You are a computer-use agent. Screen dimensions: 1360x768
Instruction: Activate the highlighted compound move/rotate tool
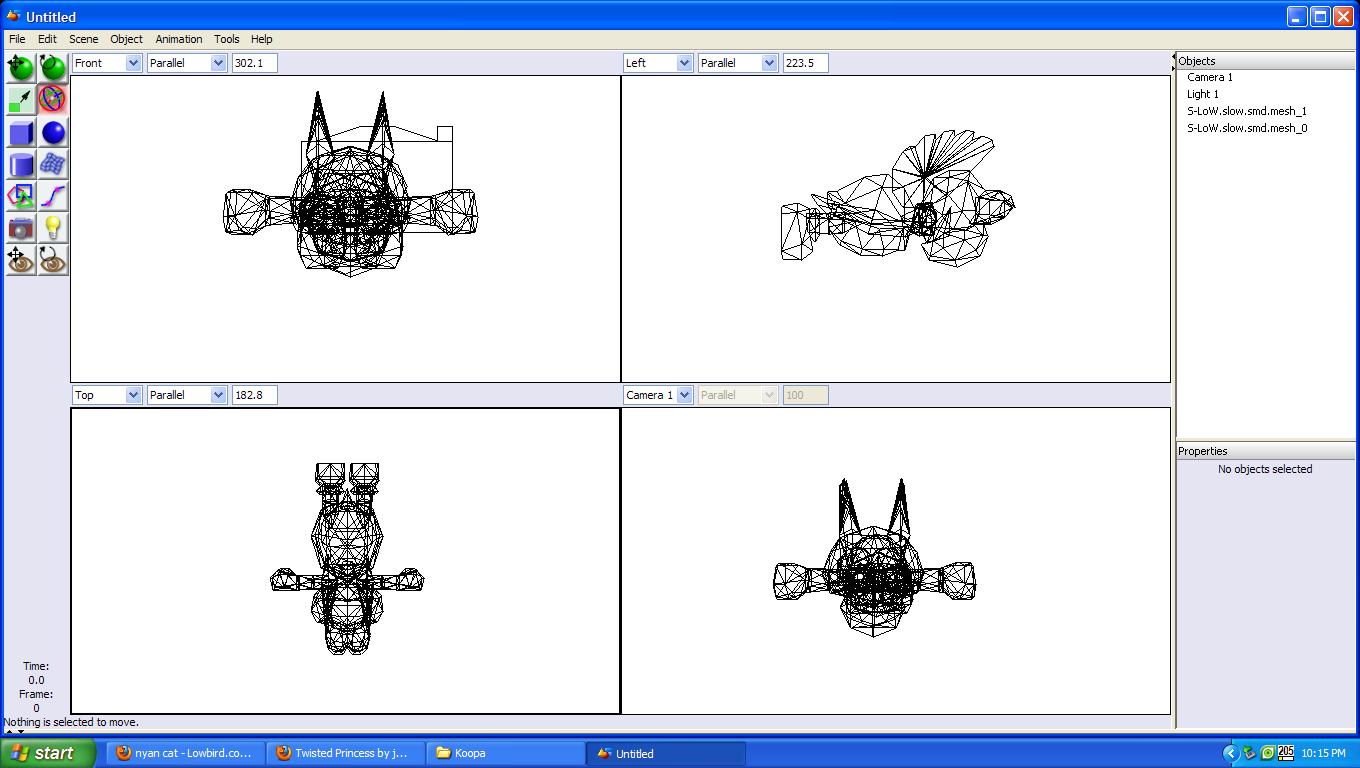(x=52, y=99)
